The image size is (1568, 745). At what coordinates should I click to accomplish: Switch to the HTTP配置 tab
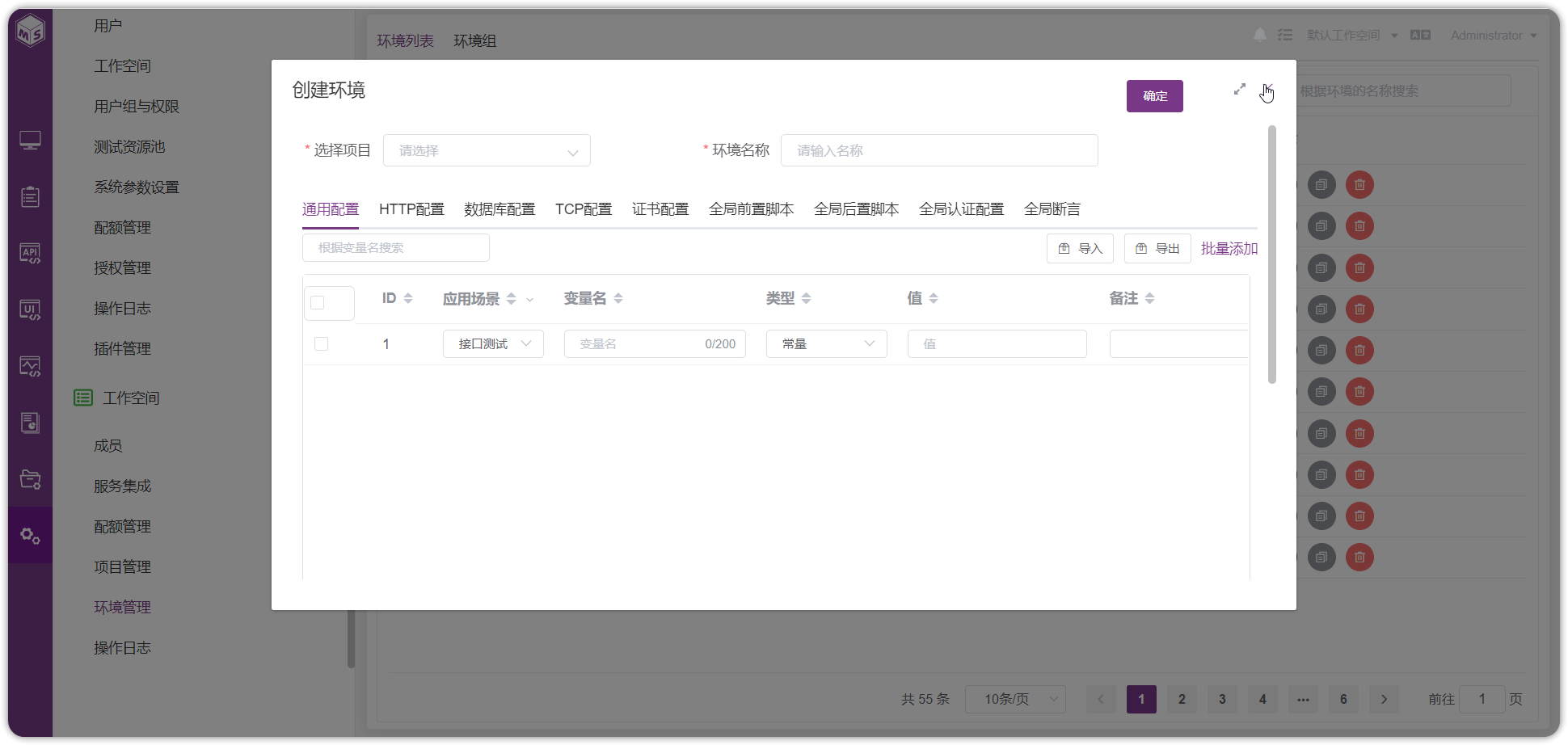point(411,209)
